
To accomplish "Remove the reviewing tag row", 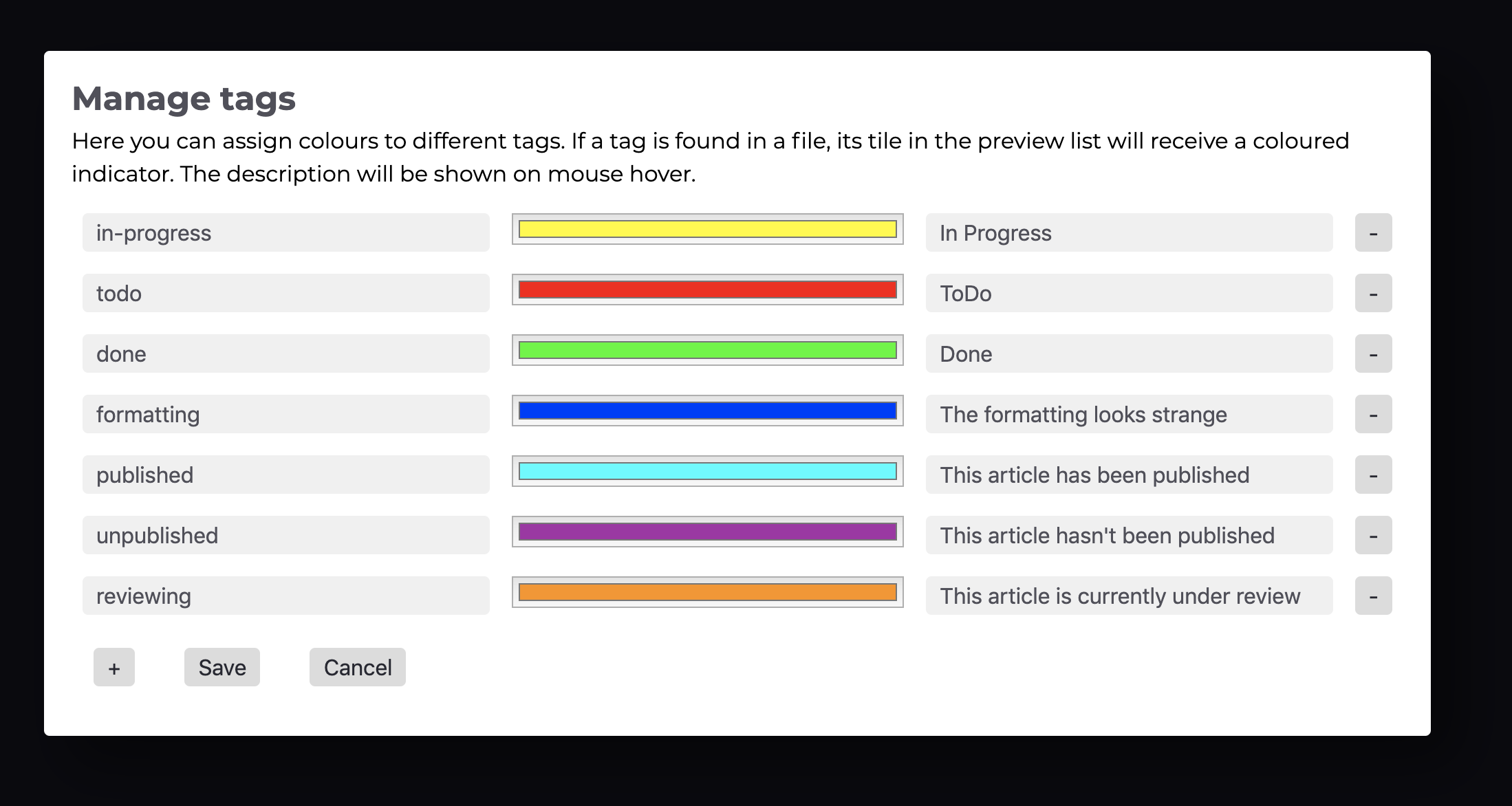I will click(x=1372, y=595).
